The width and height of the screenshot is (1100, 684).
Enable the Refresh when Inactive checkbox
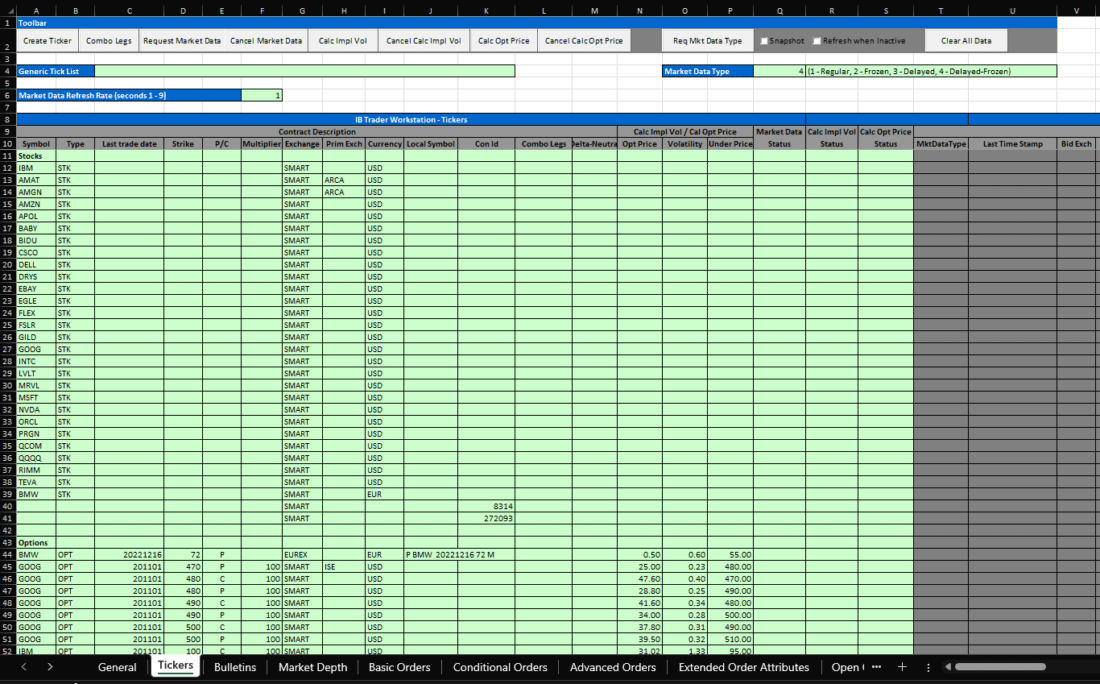(x=817, y=40)
